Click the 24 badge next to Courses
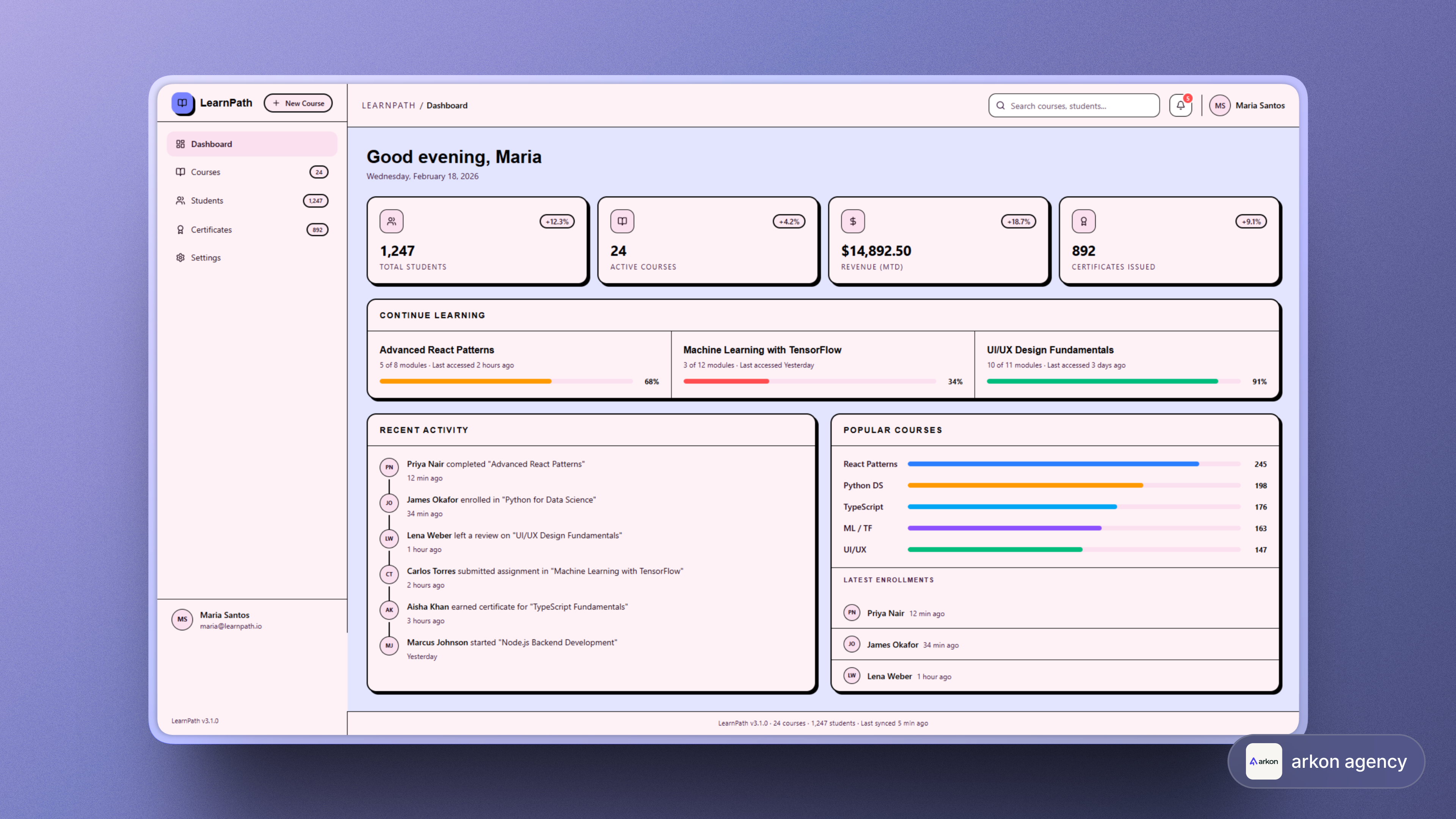This screenshot has height=819, width=1456. pyautogui.click(x=319, y=172)
